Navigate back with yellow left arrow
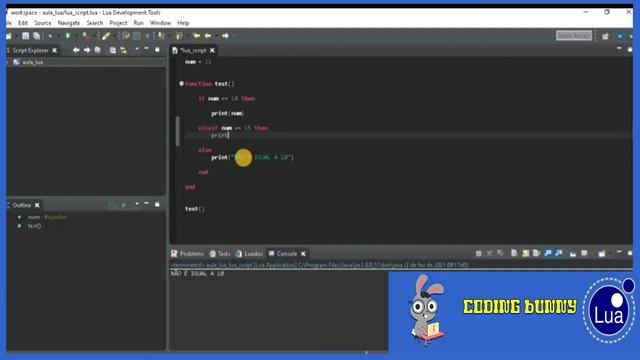 click(x=208, y=36)
